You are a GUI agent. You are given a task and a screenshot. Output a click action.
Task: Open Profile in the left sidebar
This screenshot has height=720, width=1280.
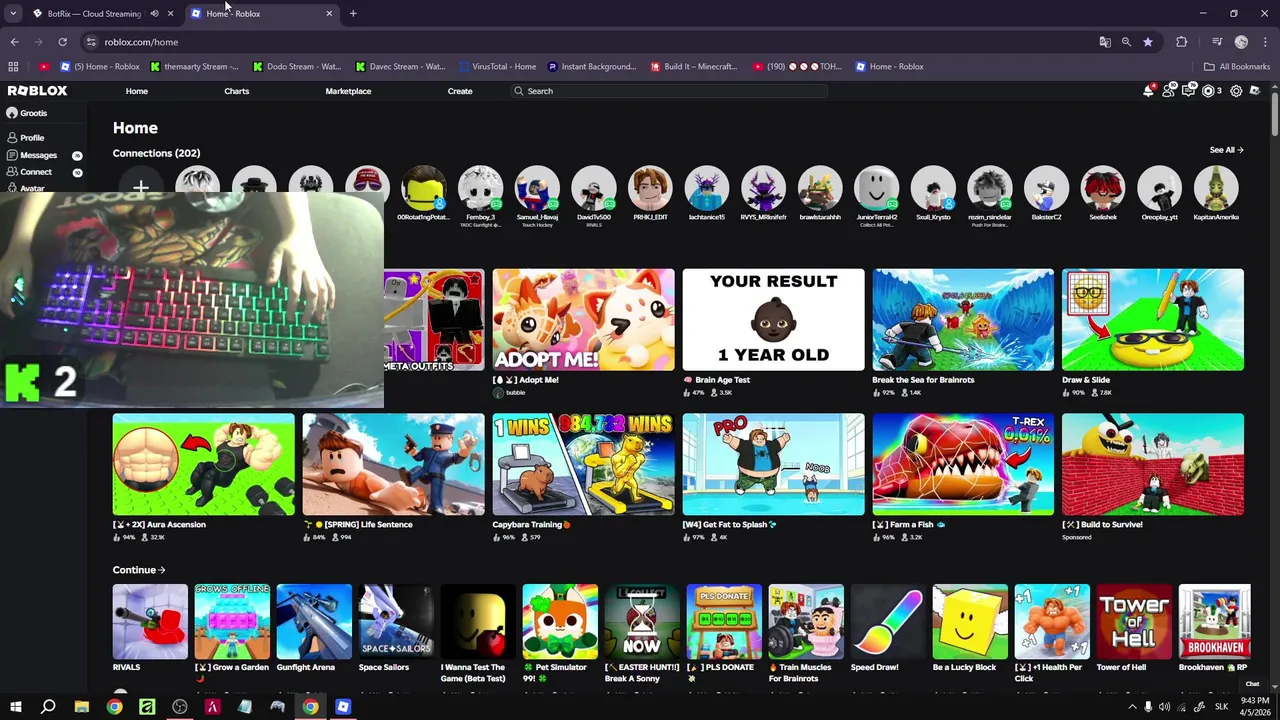point(32,137)
